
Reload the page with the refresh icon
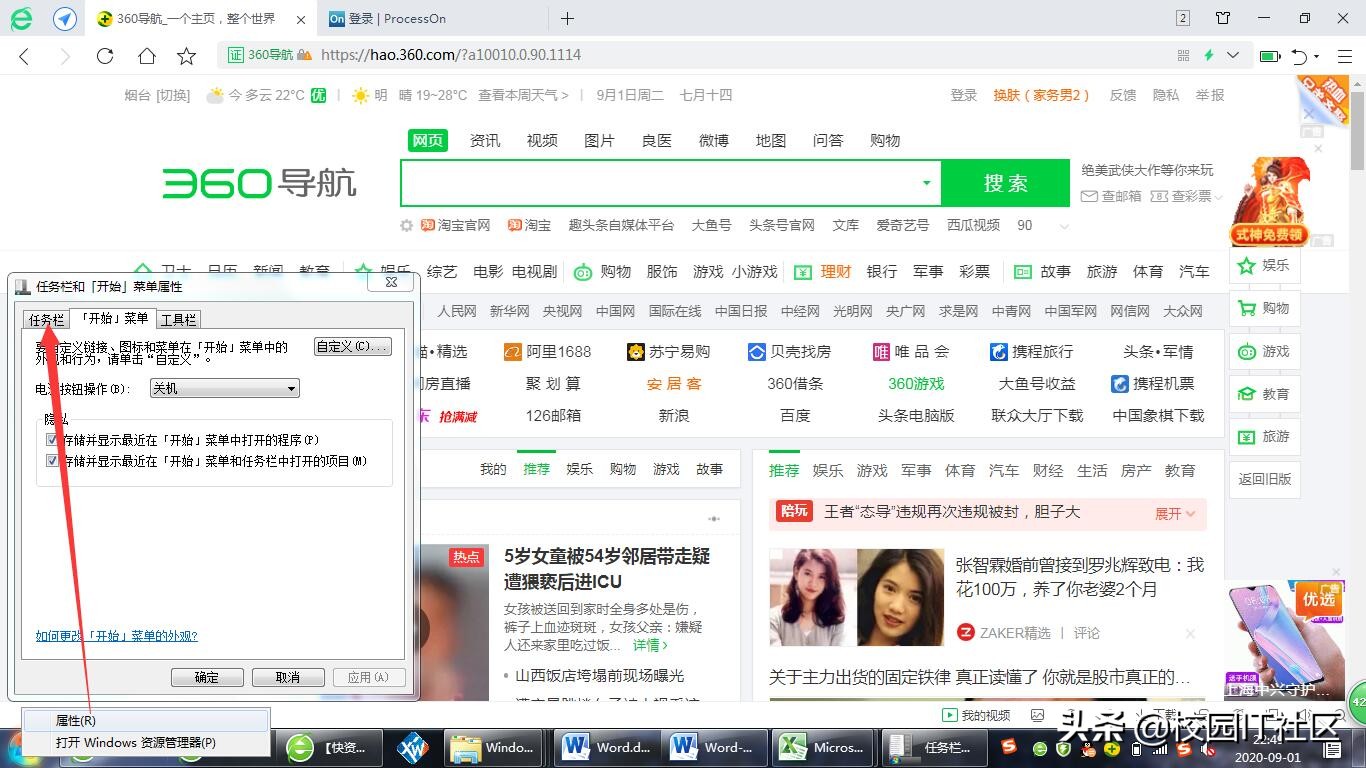point(105,56)
